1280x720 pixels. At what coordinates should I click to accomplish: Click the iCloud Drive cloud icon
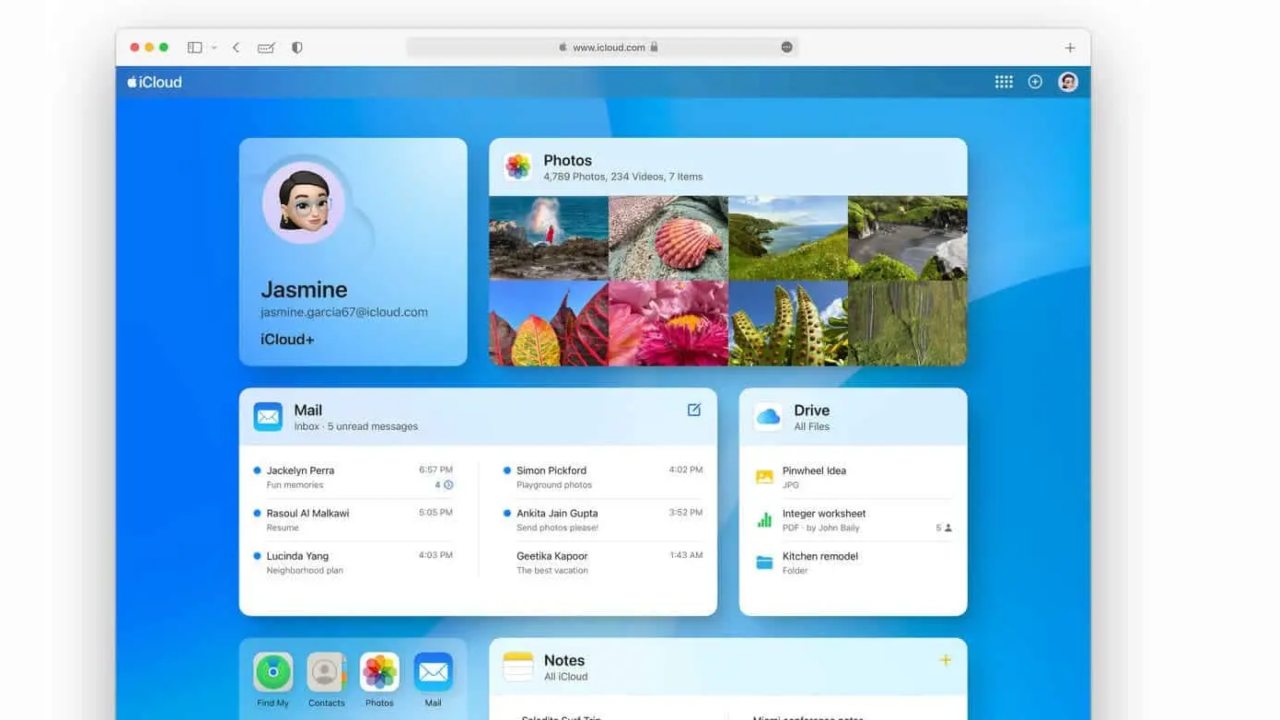click(768, 416)
